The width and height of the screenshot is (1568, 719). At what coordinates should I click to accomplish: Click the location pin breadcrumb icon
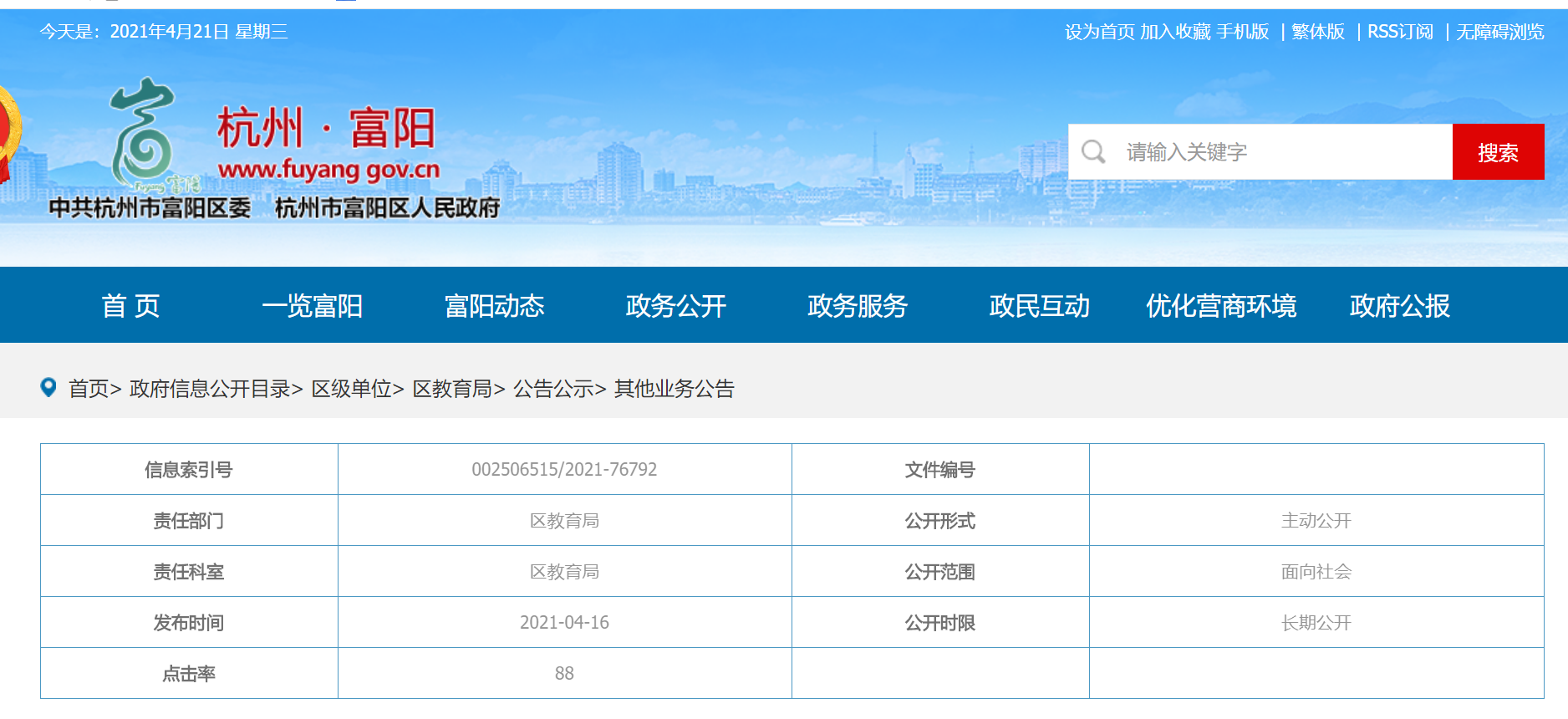tap(48, 387)
